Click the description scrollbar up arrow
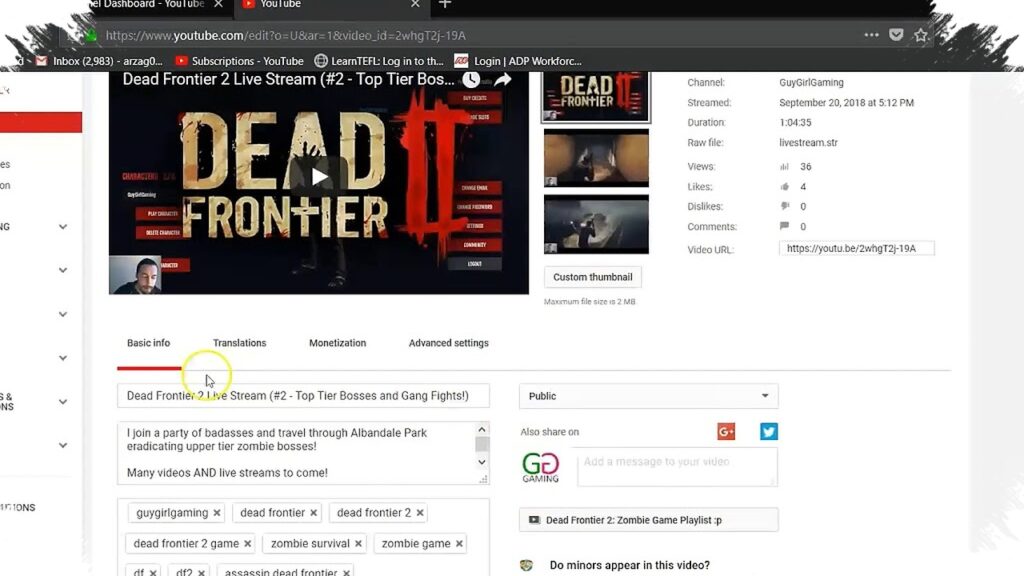 tap(482, 429)
